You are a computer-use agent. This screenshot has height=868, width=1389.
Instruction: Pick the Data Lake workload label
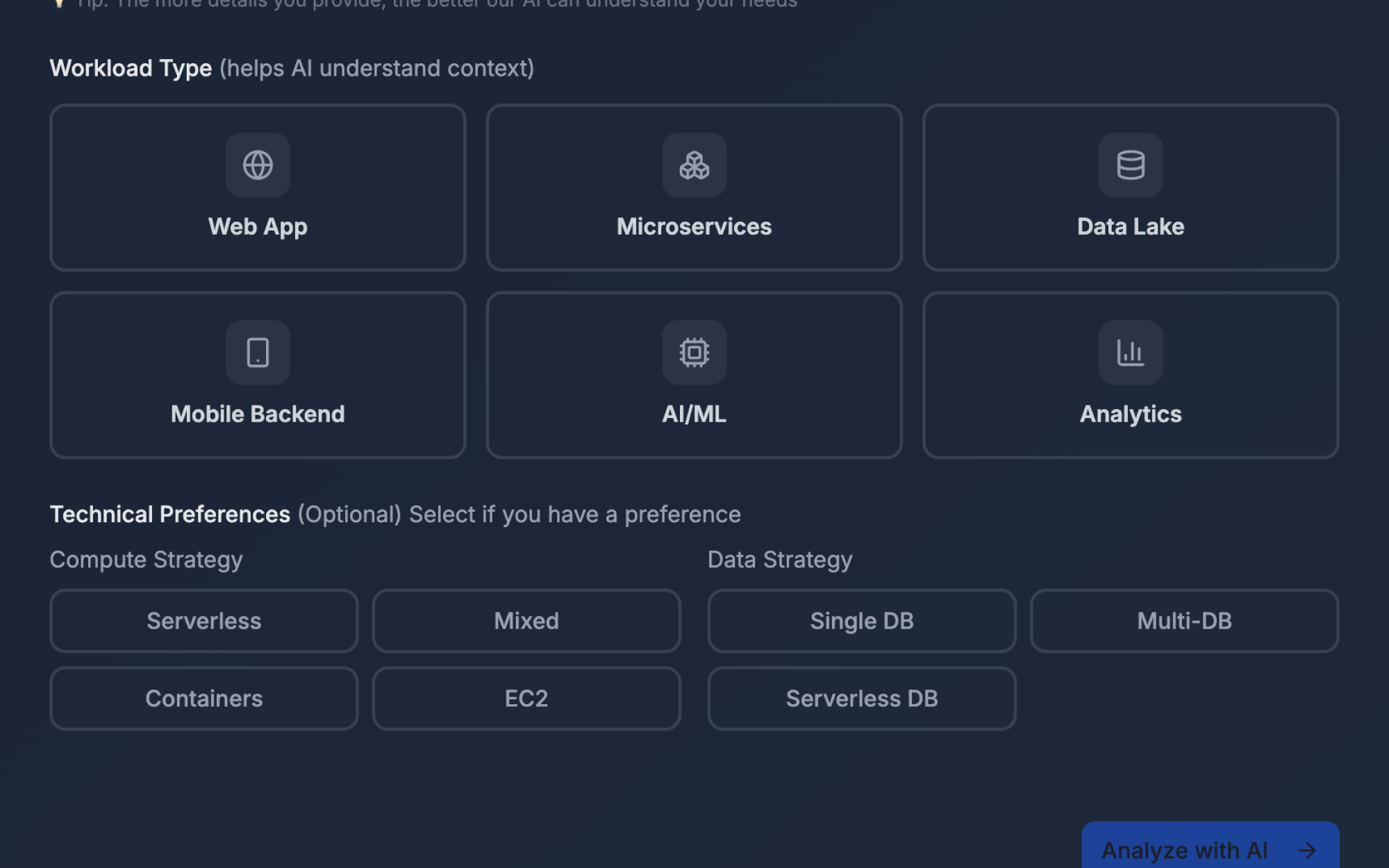1131,226
